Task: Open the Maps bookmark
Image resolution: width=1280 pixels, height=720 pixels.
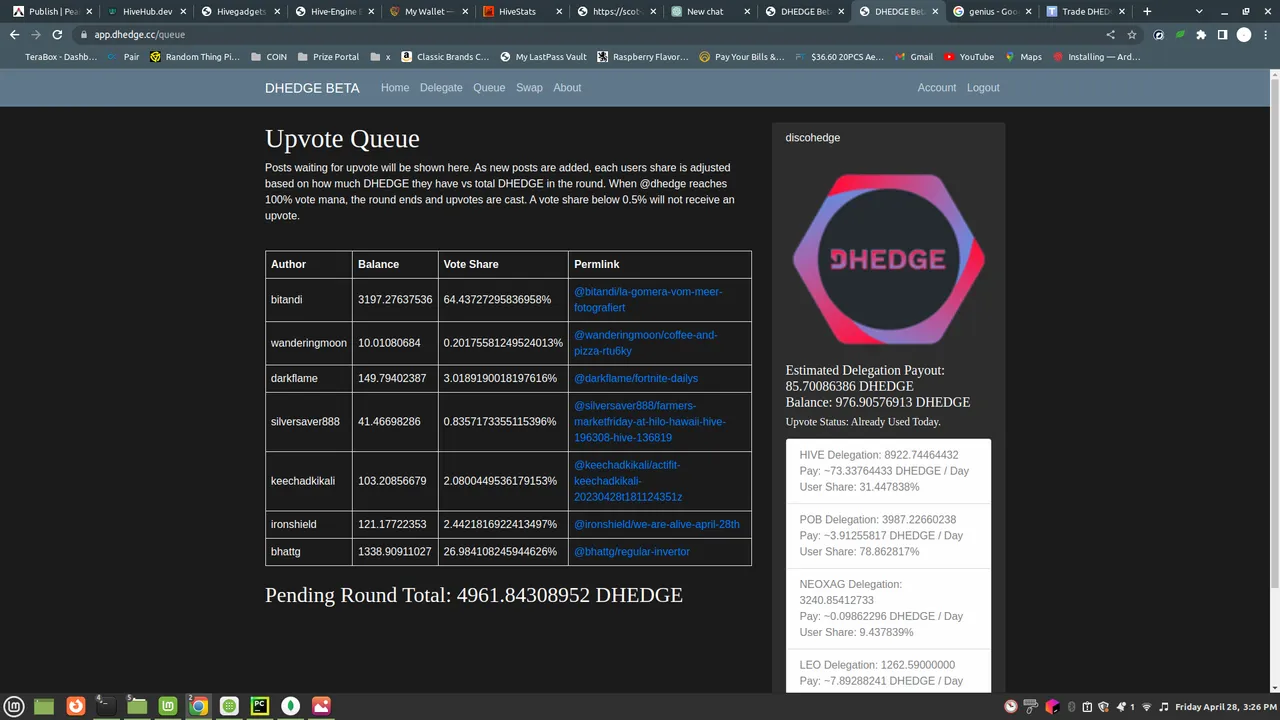Action: click(x=1023, y=57)
